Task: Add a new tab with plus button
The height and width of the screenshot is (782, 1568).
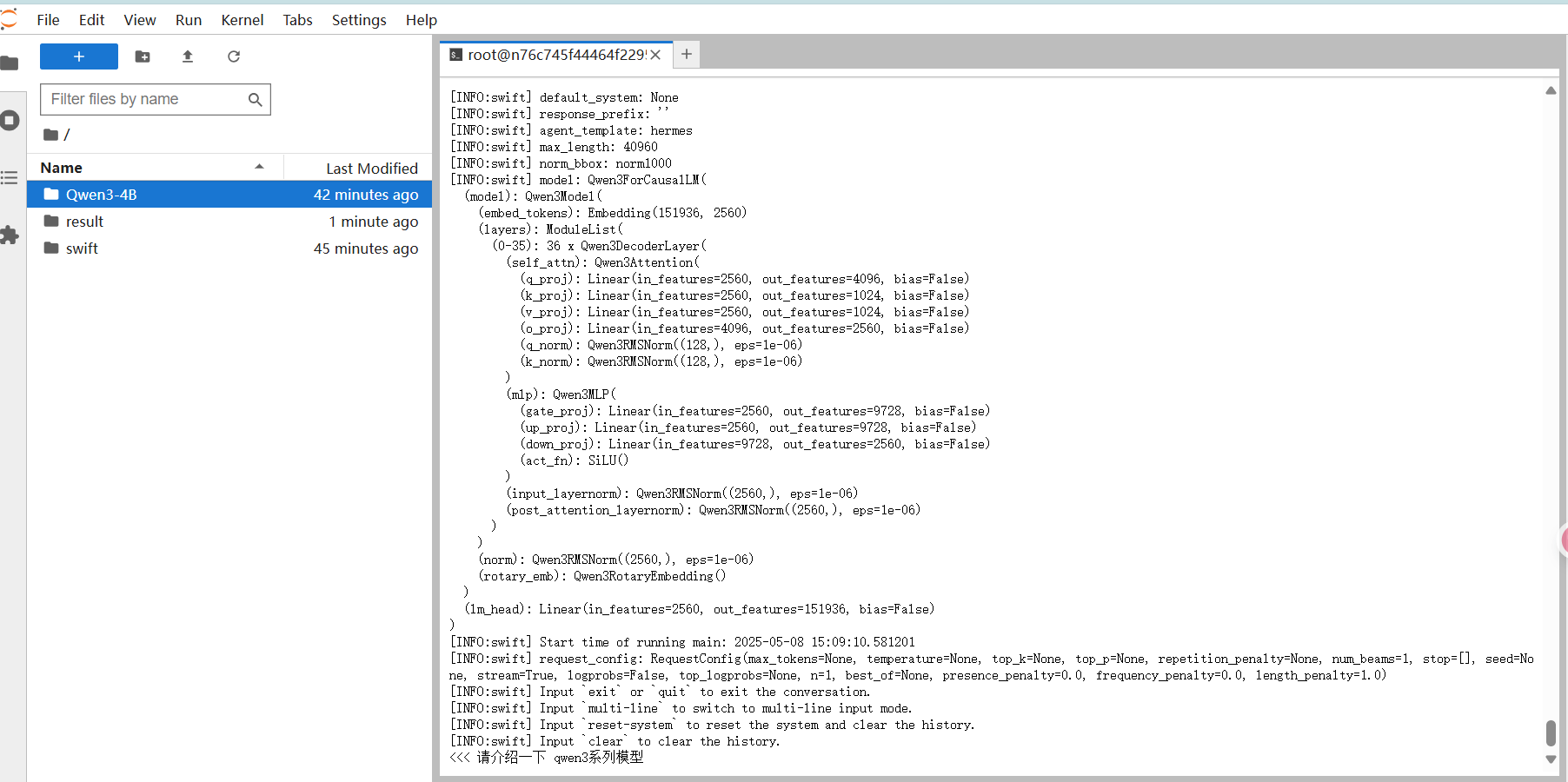Action: 687,55
